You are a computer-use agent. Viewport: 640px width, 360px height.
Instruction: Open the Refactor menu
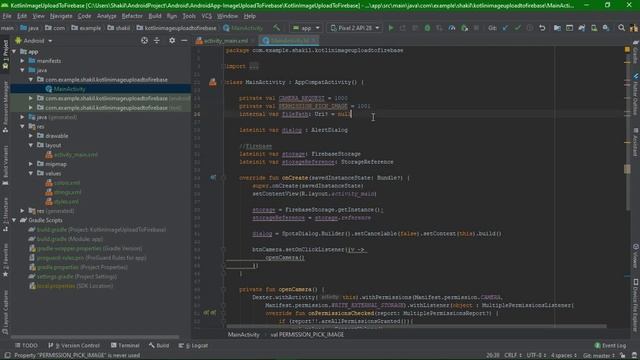[132, 16]
